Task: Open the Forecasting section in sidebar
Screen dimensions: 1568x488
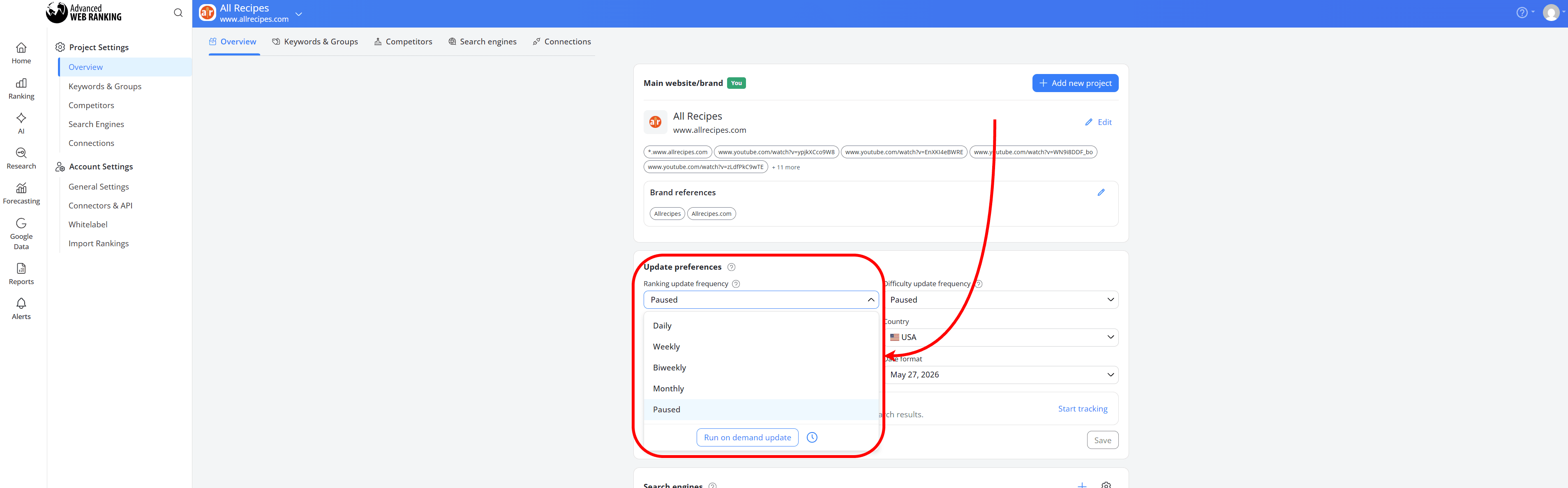Action: coord(21,193)
